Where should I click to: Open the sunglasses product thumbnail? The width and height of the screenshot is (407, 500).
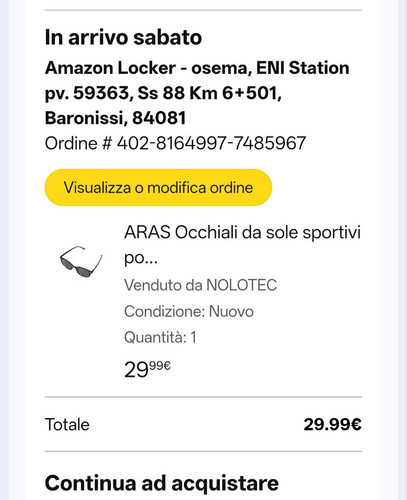pos(81,261)
